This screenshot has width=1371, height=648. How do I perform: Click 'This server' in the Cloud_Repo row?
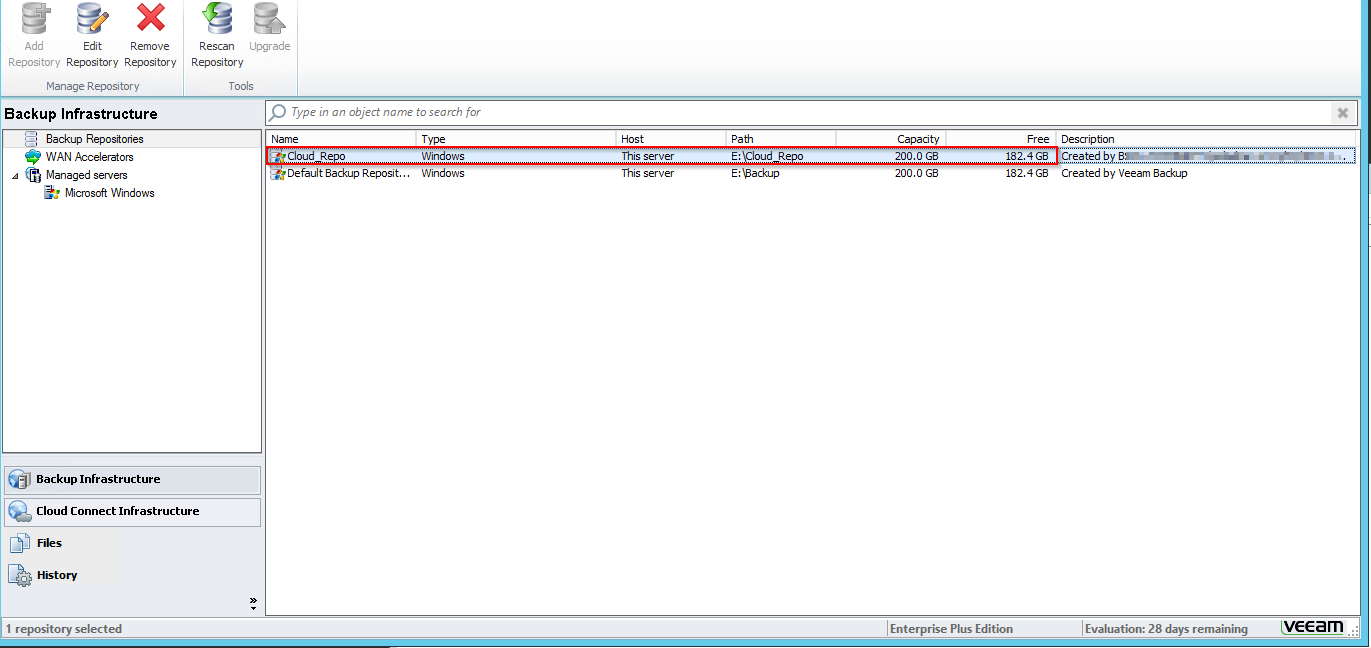point(648,156)
